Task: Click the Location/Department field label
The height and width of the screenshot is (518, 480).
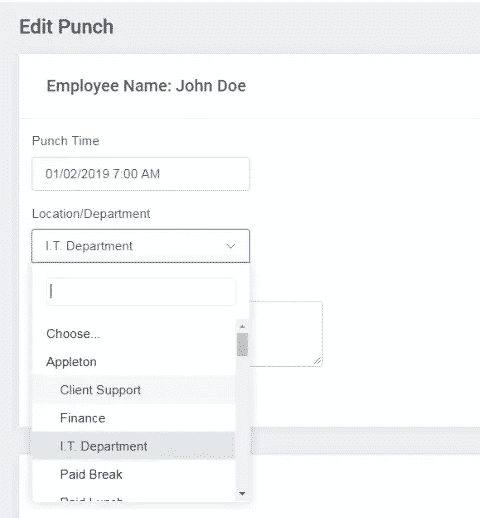Action: [x=91, y=214]
